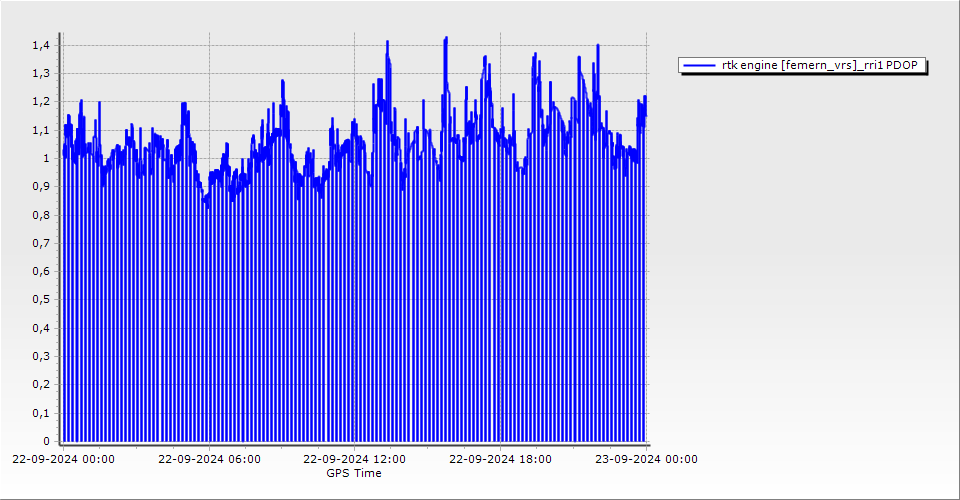Viewport: 960px width, 500px height.
Task: Click the 1,1 Y-axis tick label
Action: tap(40, 130)
